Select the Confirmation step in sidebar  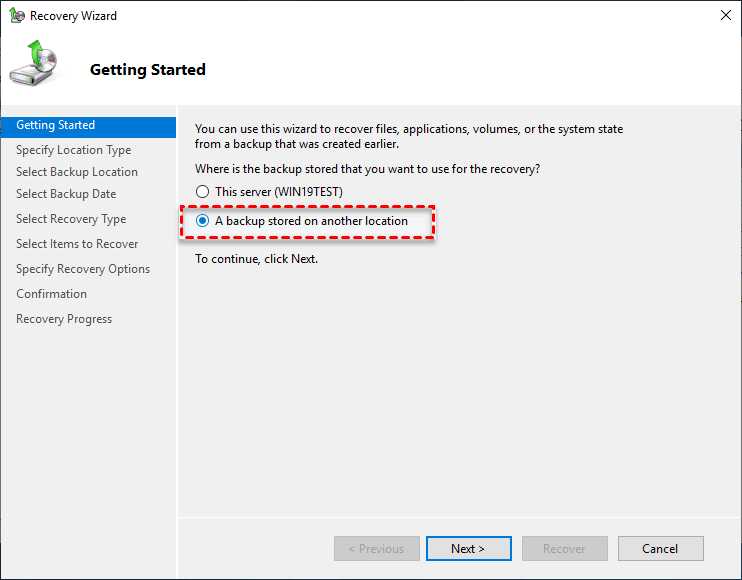51,294
